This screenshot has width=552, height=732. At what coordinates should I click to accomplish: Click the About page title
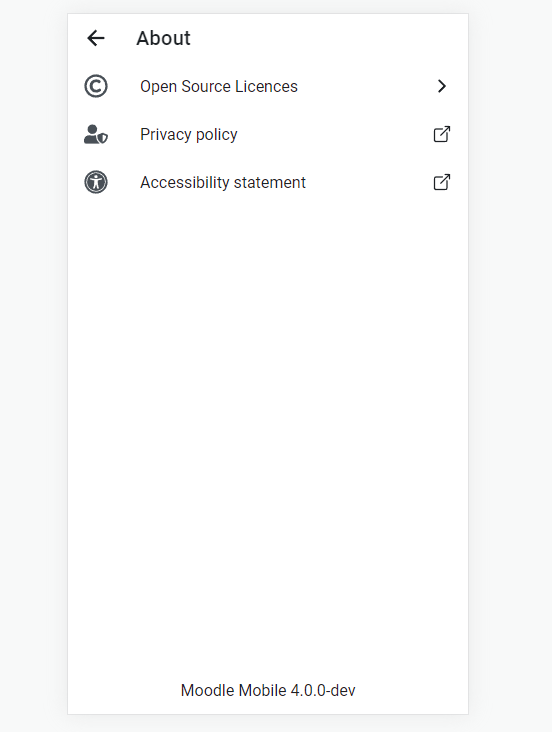(163, 38)
